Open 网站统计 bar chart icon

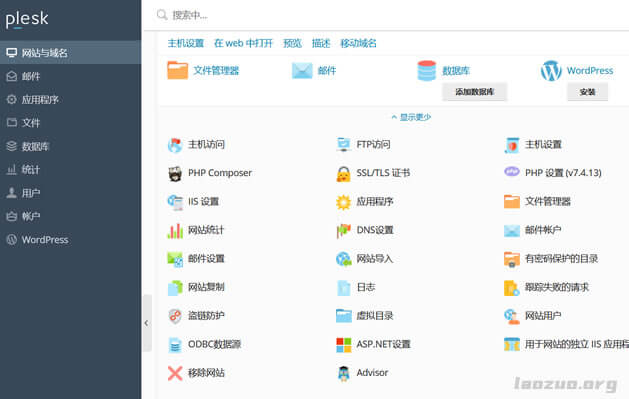tap(175, 231)
